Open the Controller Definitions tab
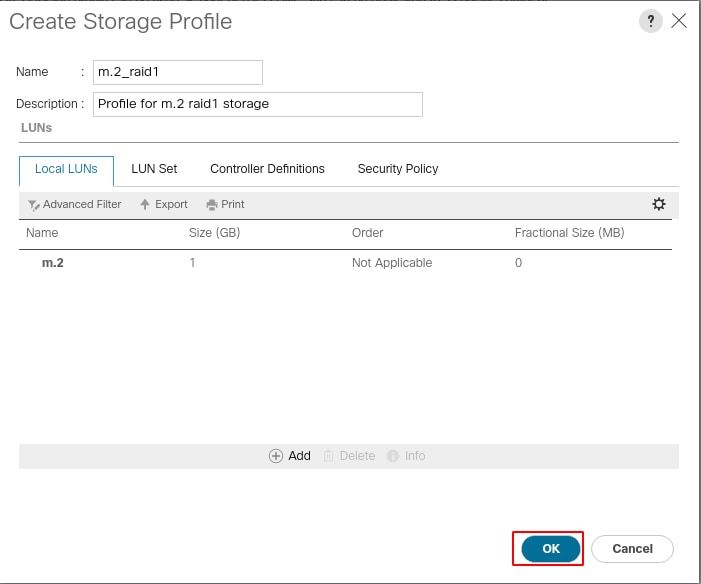701x584 pixels. tap(267, 169)
